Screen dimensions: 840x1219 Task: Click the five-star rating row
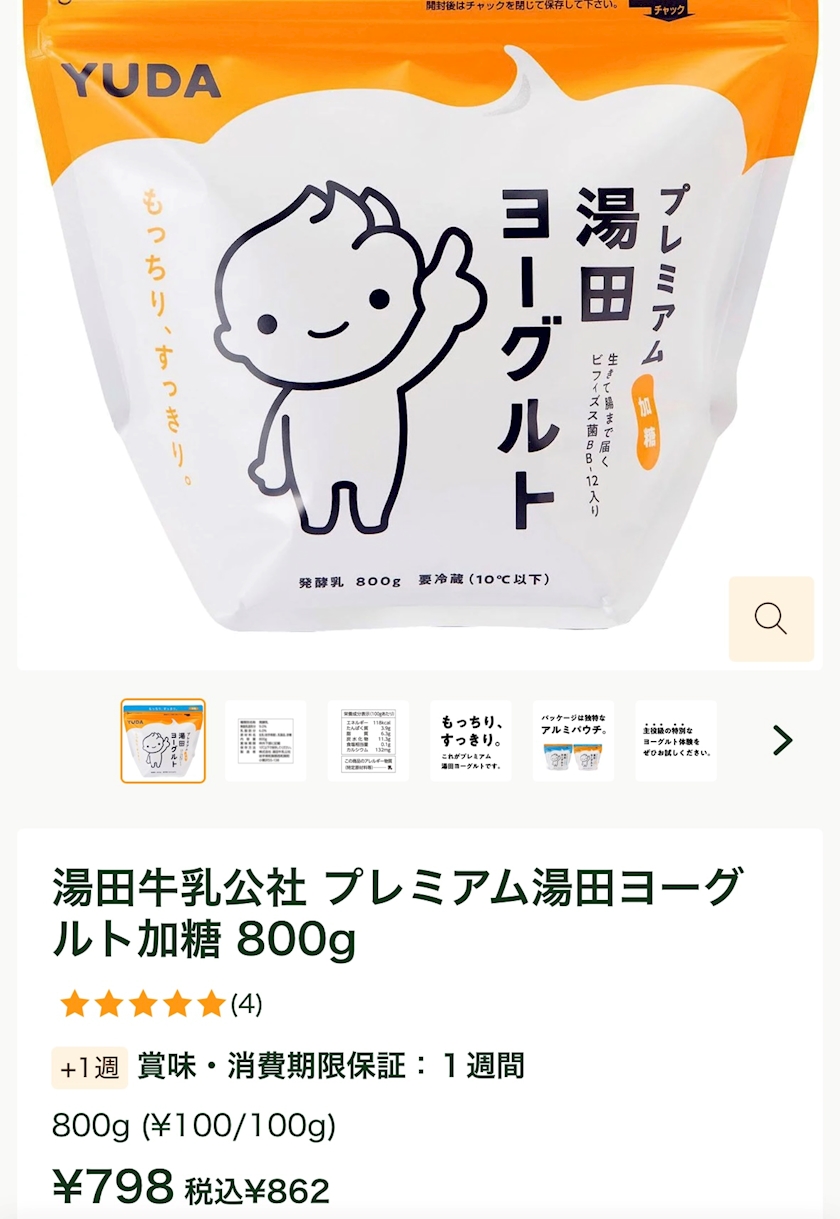point(160,1004)
